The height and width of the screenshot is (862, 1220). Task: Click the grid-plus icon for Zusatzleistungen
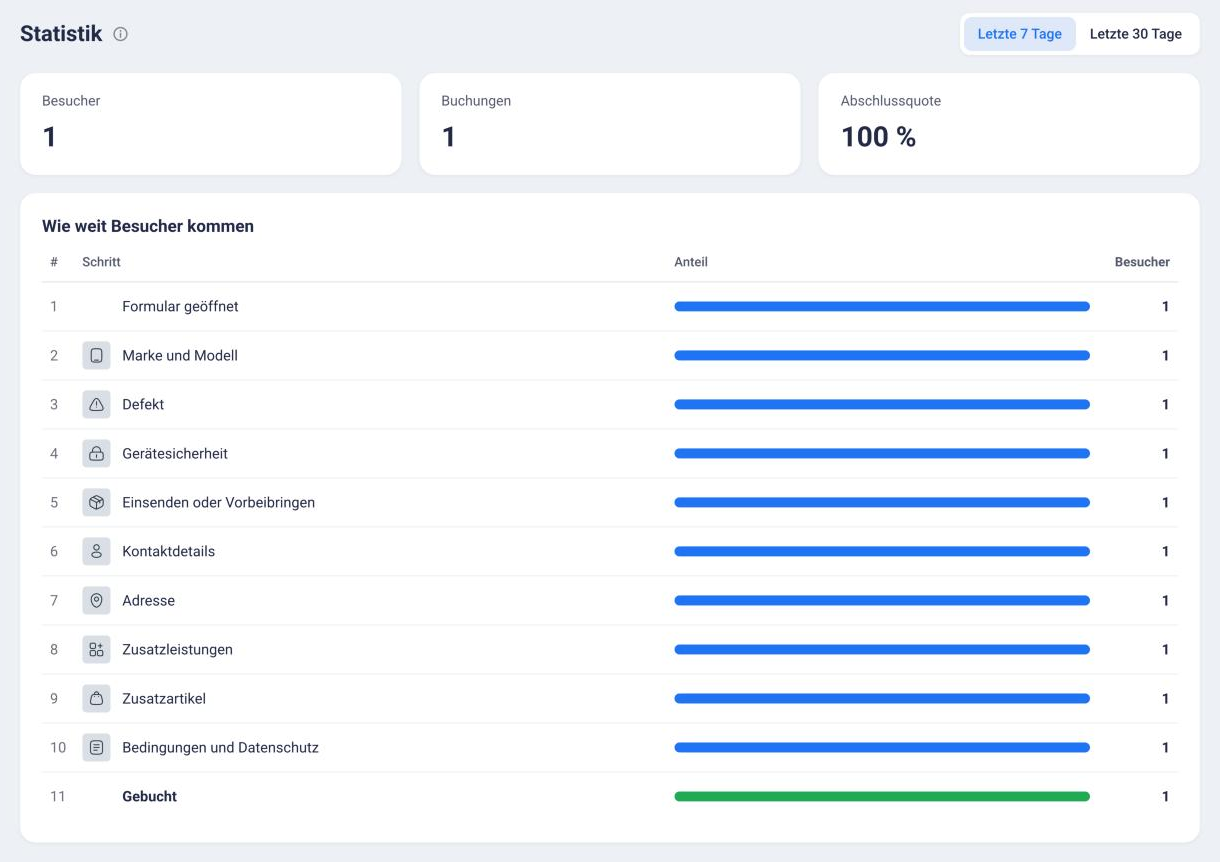96,649
